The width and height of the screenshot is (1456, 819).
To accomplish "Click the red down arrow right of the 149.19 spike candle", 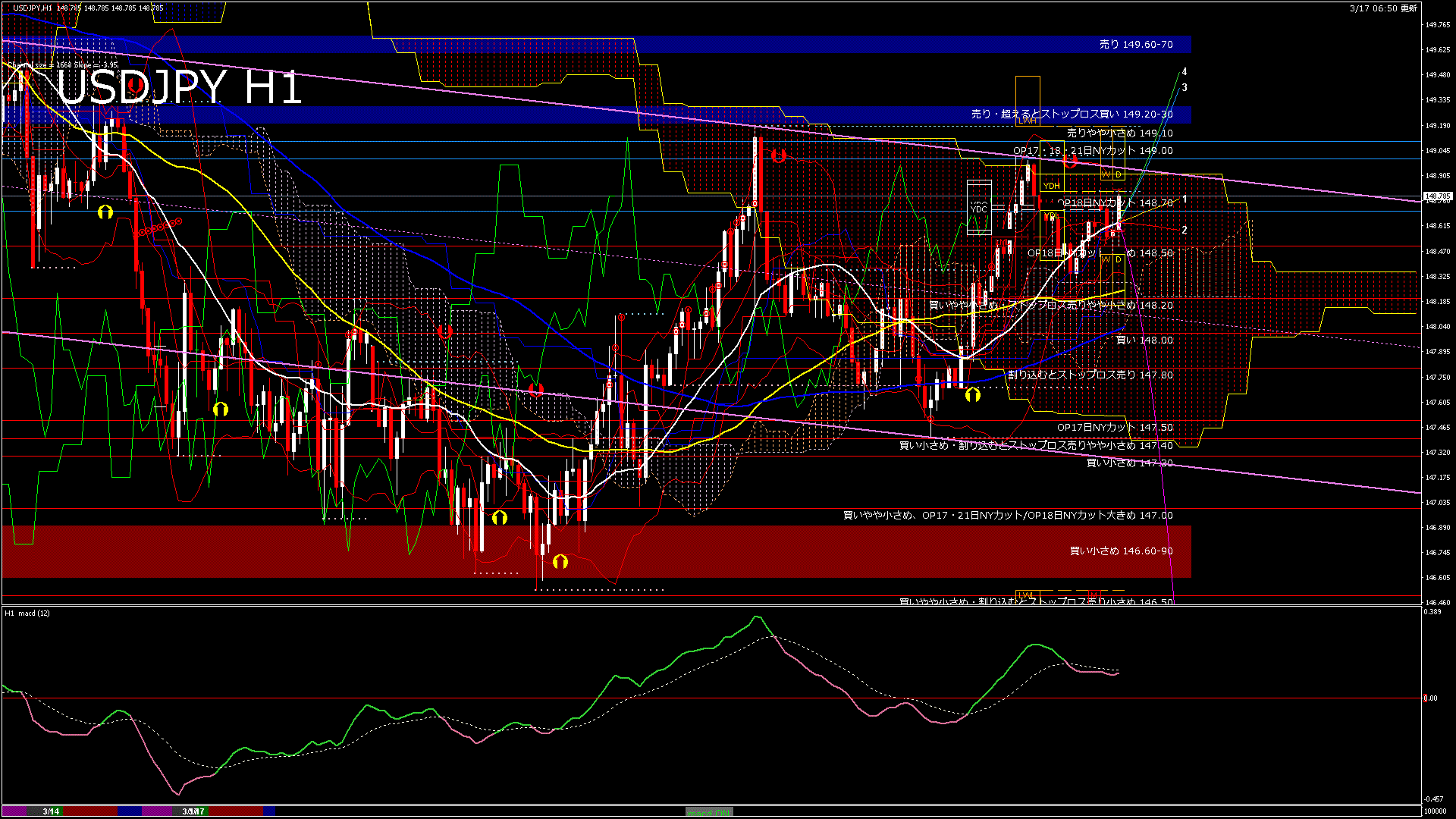I will coord(778,155).
